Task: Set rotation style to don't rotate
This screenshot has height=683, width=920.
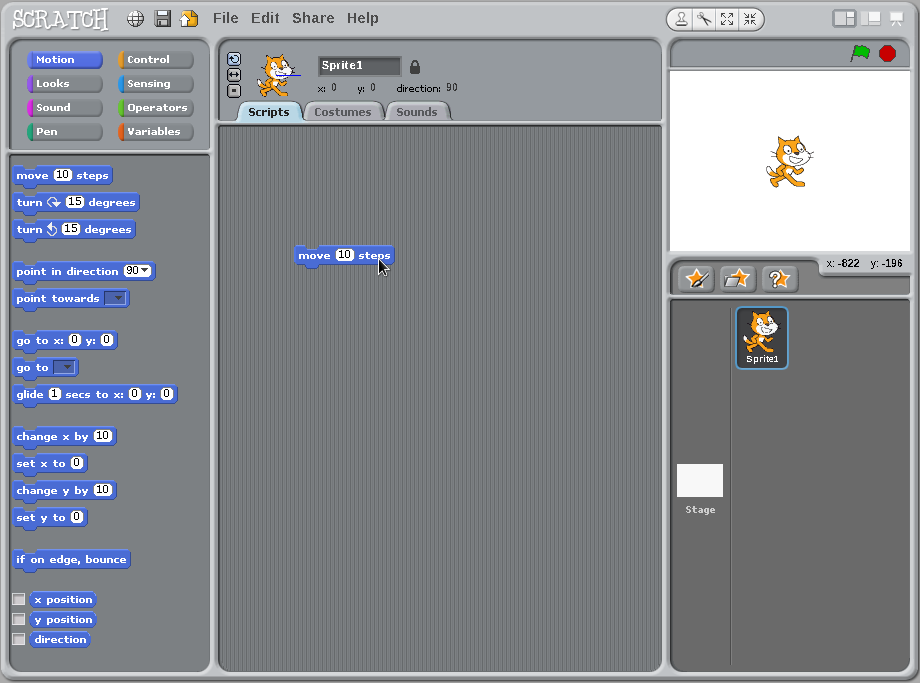Action: (234, 91)
